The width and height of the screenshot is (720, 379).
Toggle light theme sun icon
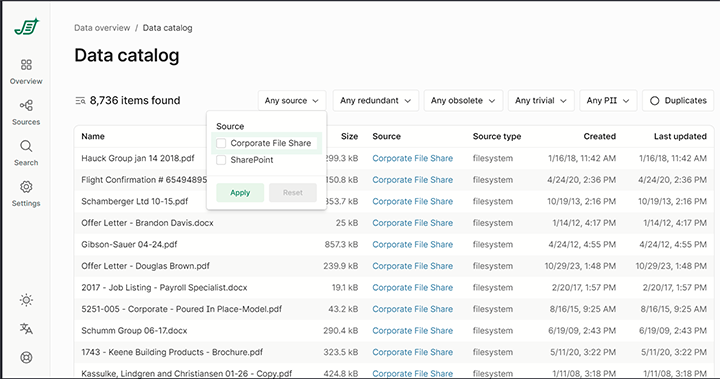click(26, 300)
